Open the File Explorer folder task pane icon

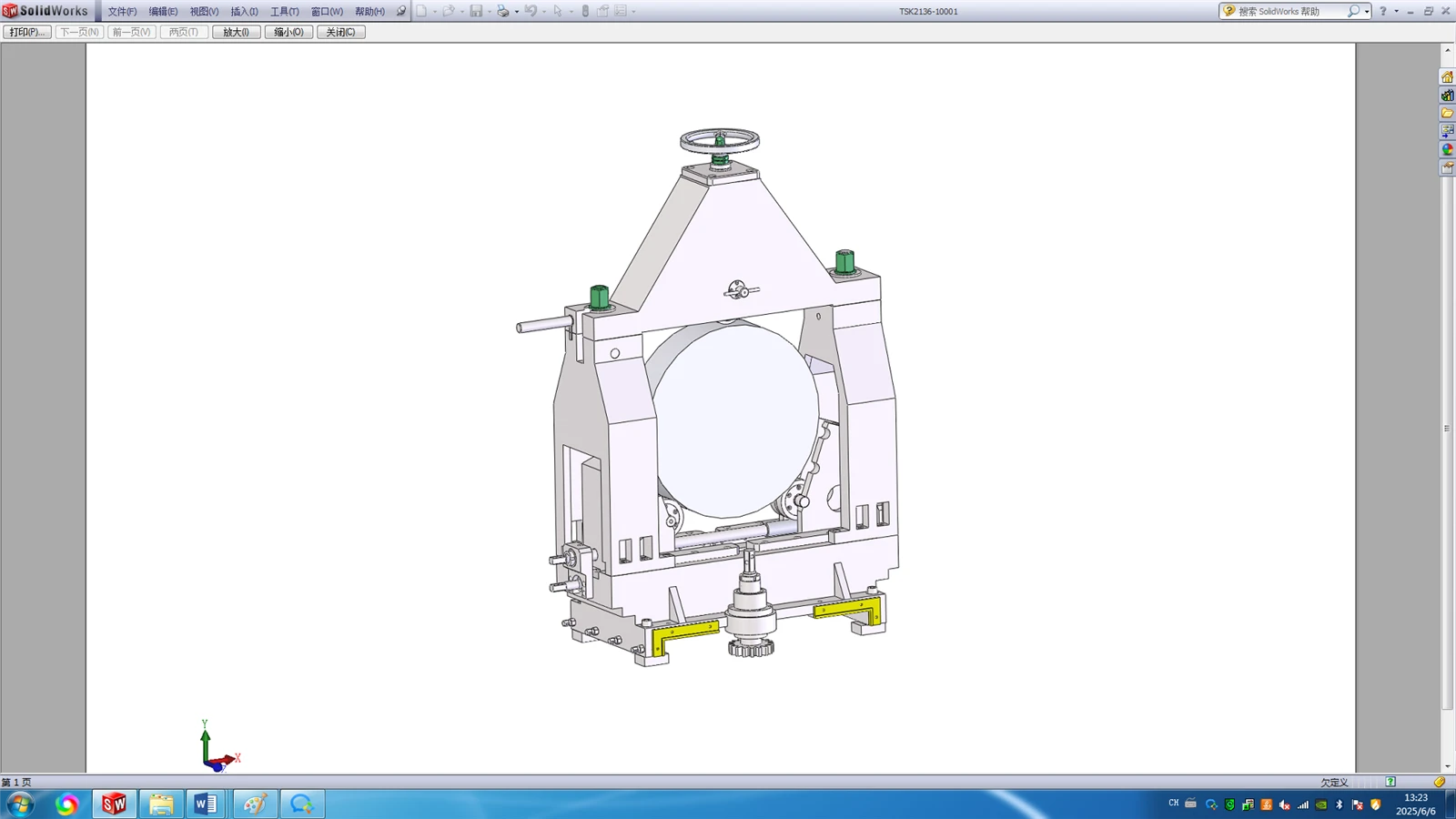1447,113
